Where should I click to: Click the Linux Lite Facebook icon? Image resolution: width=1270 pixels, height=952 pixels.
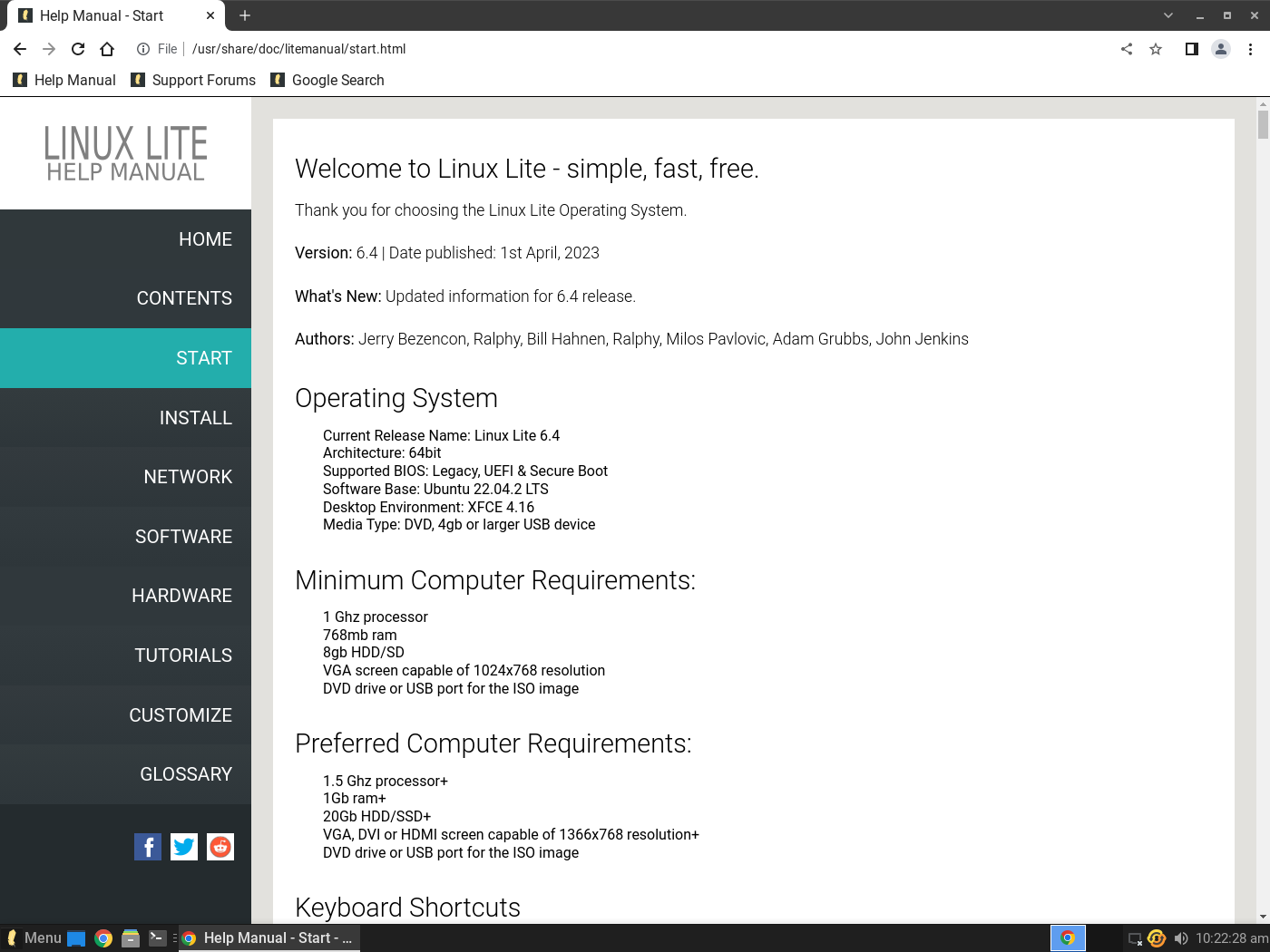[x=147, y=846]
